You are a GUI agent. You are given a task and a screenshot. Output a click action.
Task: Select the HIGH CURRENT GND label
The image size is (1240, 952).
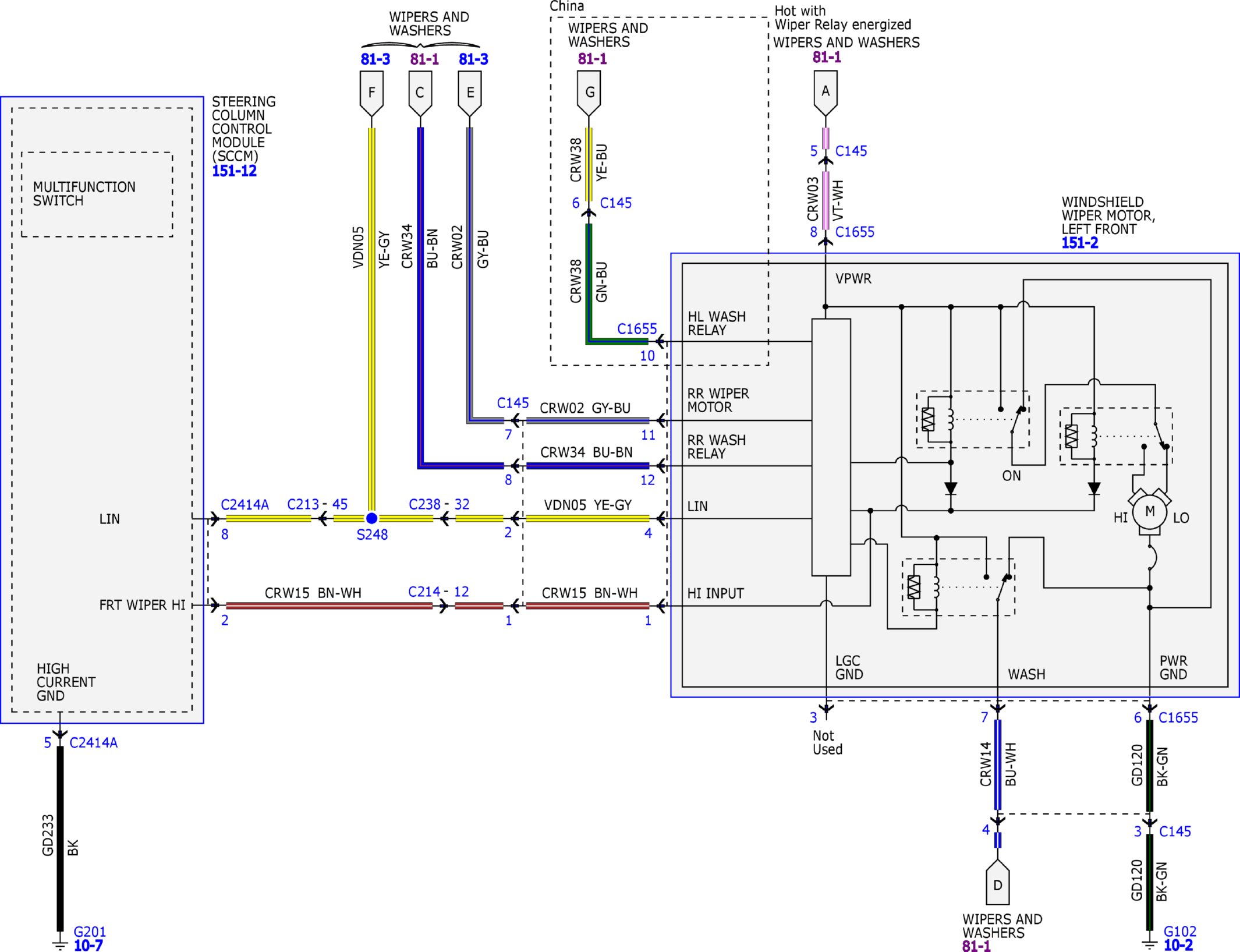pos(66,682)
